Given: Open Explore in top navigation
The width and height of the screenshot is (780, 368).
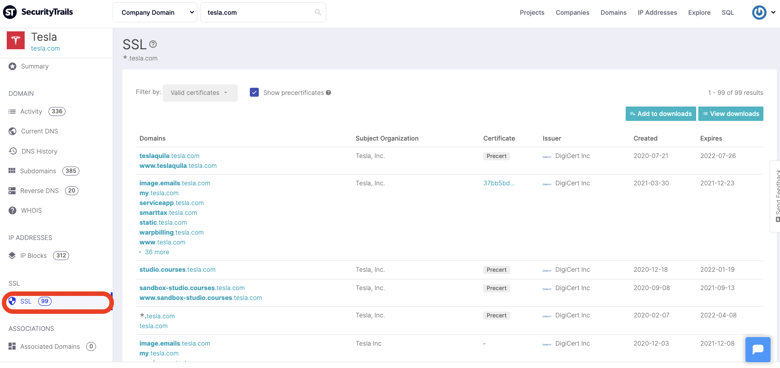Looking at the screenshot, I should [699, 12].
